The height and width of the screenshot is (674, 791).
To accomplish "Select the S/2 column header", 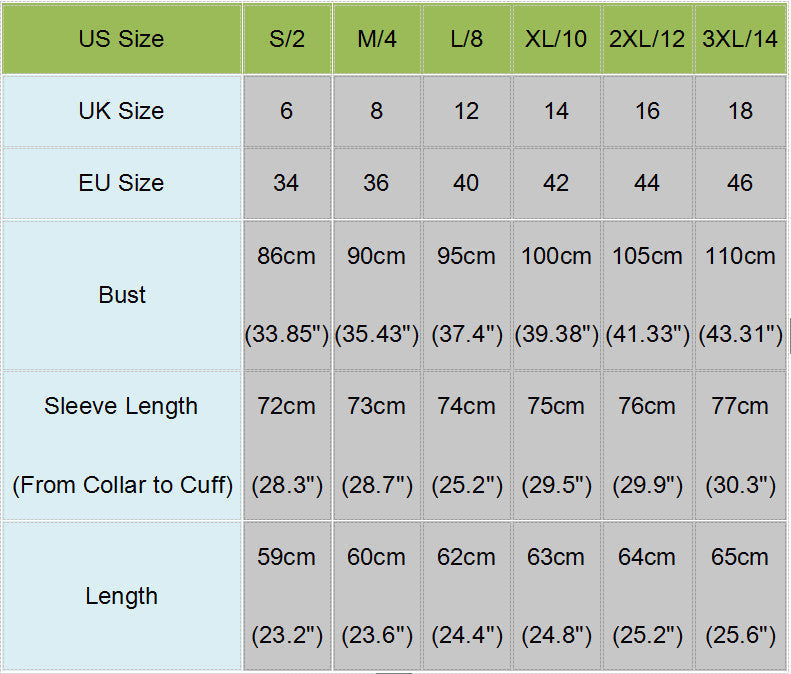I will point(287,40).
